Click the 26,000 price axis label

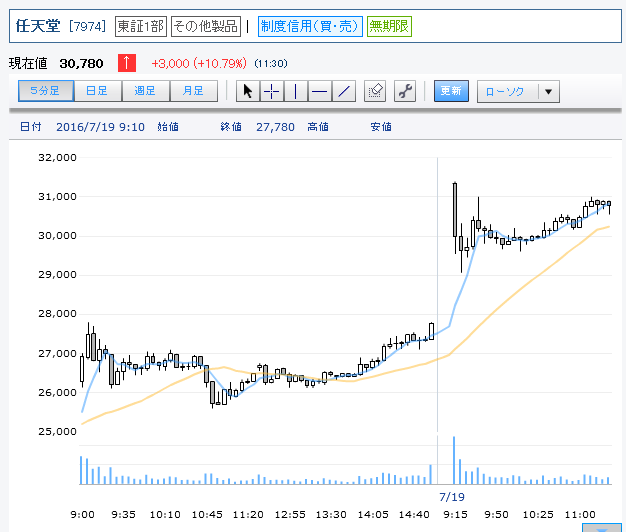click(x=57, y=392)
